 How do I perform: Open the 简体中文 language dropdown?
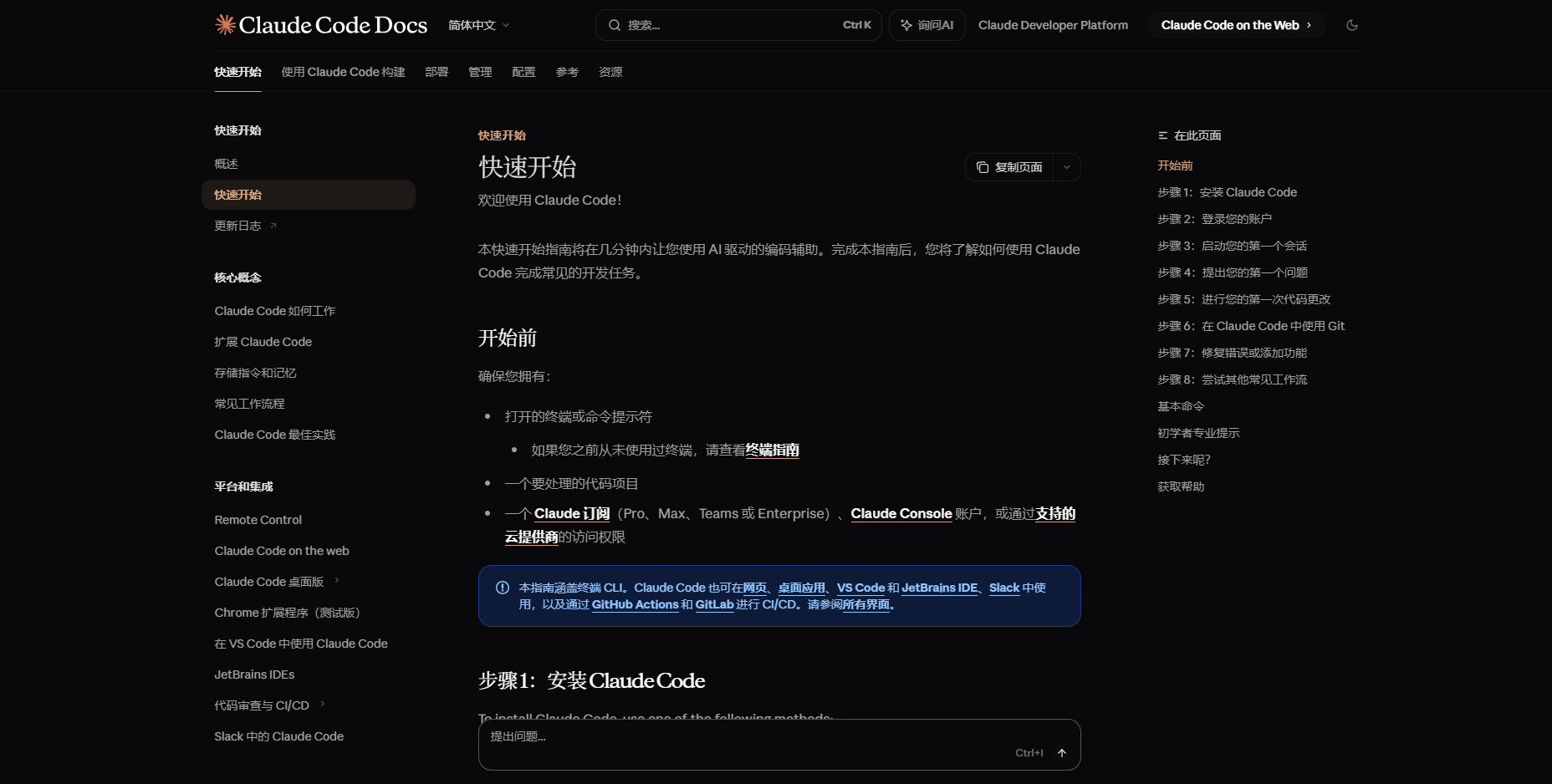[478, 25]
